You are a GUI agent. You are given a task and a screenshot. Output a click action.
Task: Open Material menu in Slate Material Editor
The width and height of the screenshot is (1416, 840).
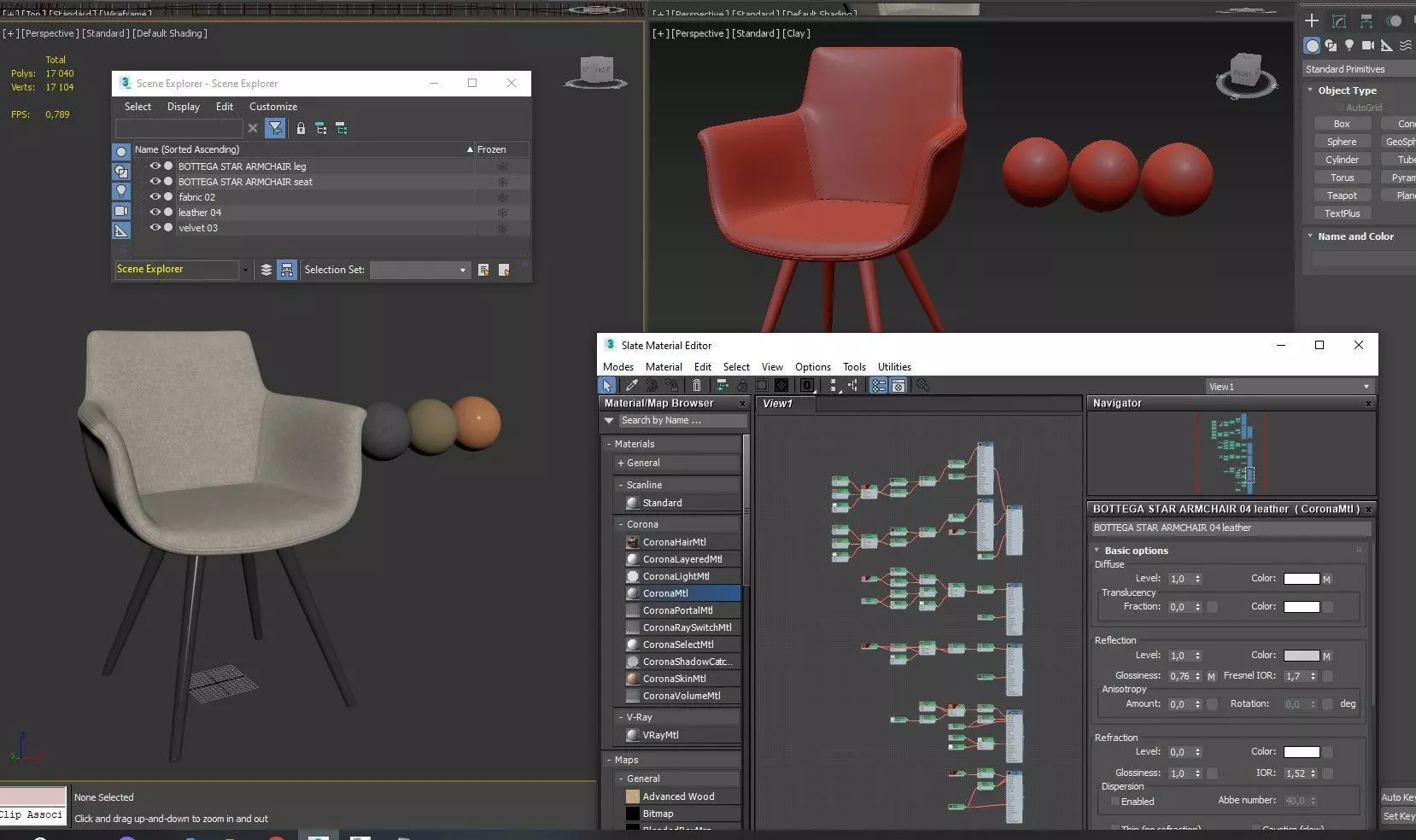[664, 367]
